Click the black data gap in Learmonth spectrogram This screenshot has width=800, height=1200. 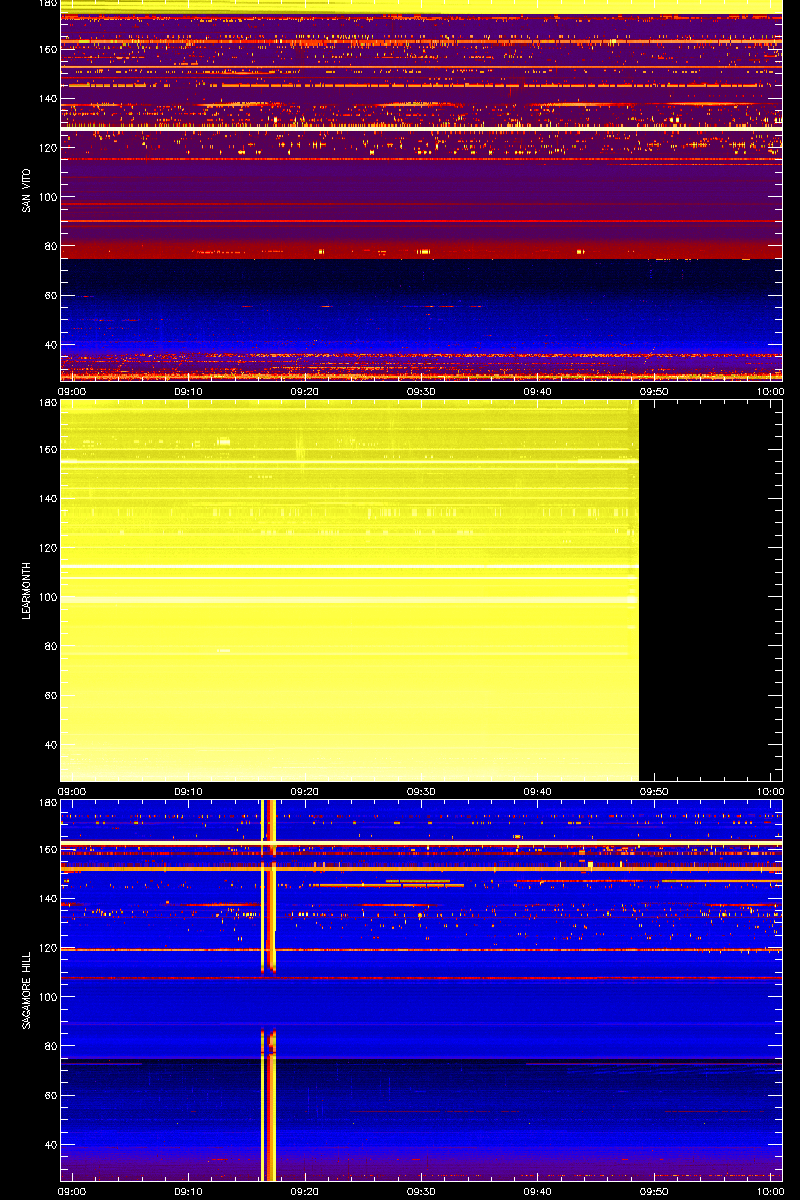(x=710, y=590)
